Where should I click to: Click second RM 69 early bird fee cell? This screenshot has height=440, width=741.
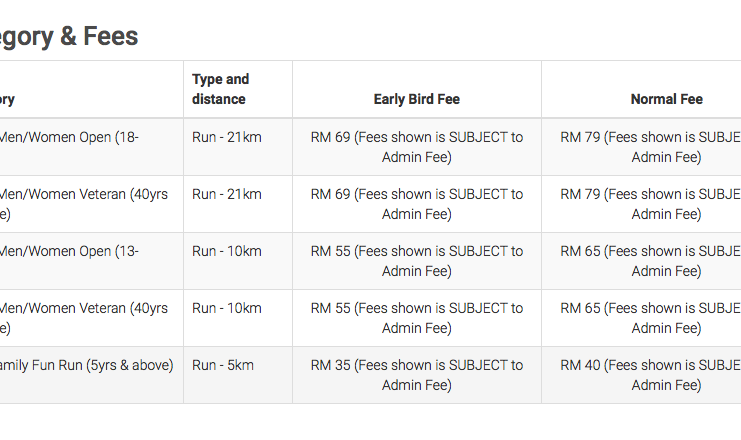coord(417,204)
